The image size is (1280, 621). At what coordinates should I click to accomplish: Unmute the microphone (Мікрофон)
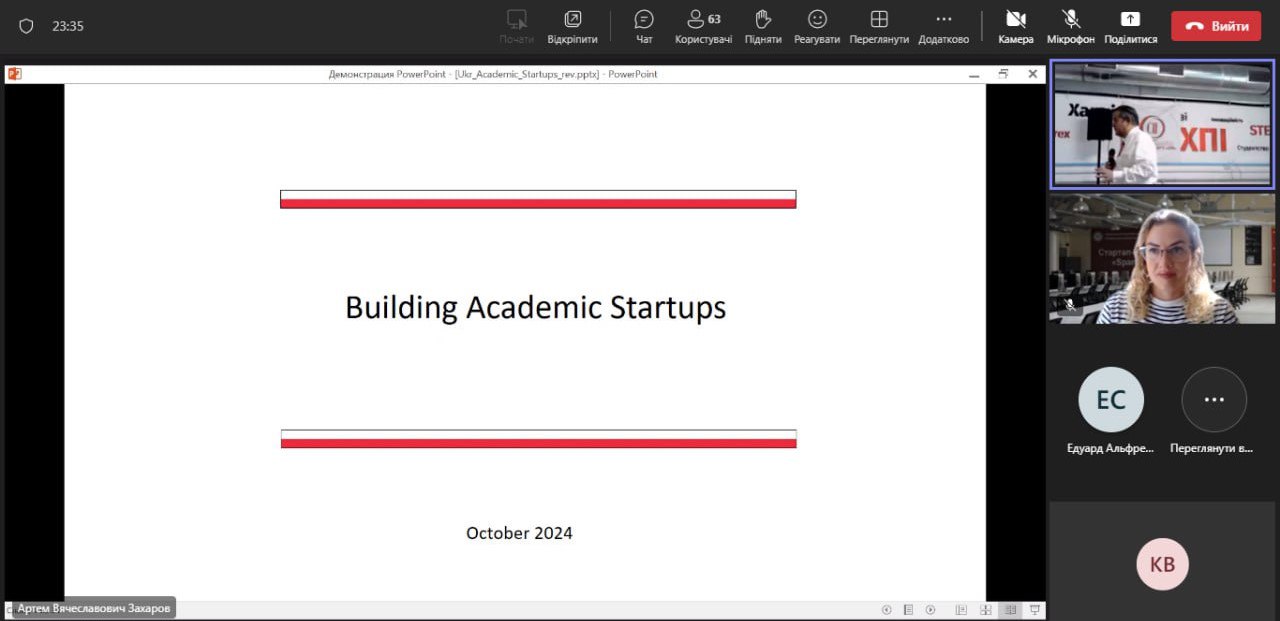point(1071,26)
